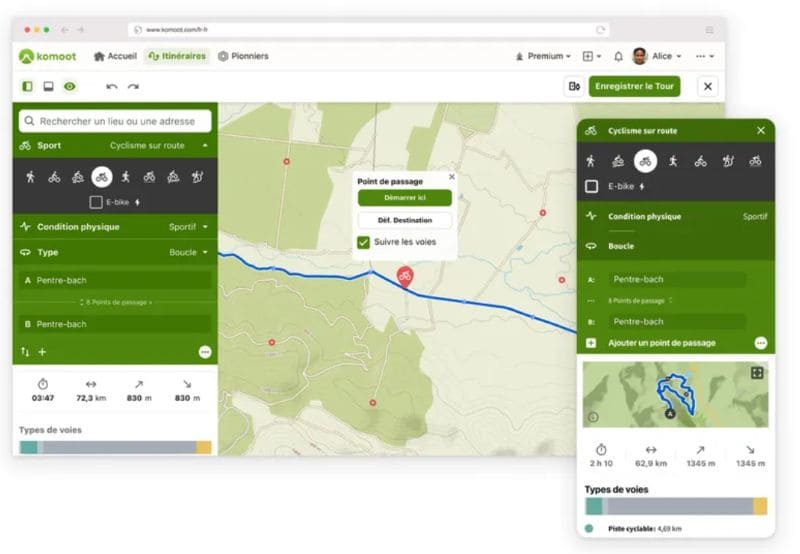
Task: Select gravel riding sport in left panel
Action: [x=149, y=177]
